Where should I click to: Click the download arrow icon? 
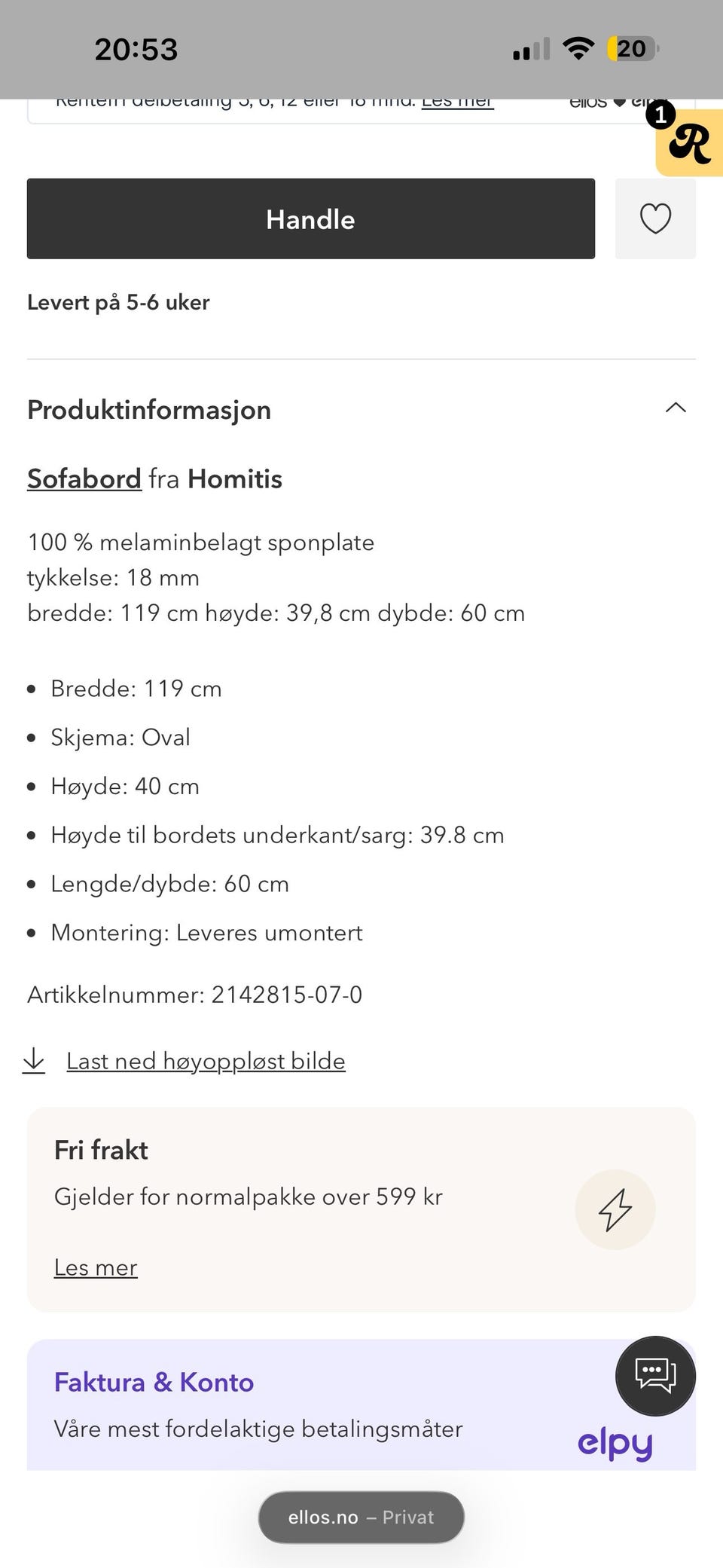34,1061
